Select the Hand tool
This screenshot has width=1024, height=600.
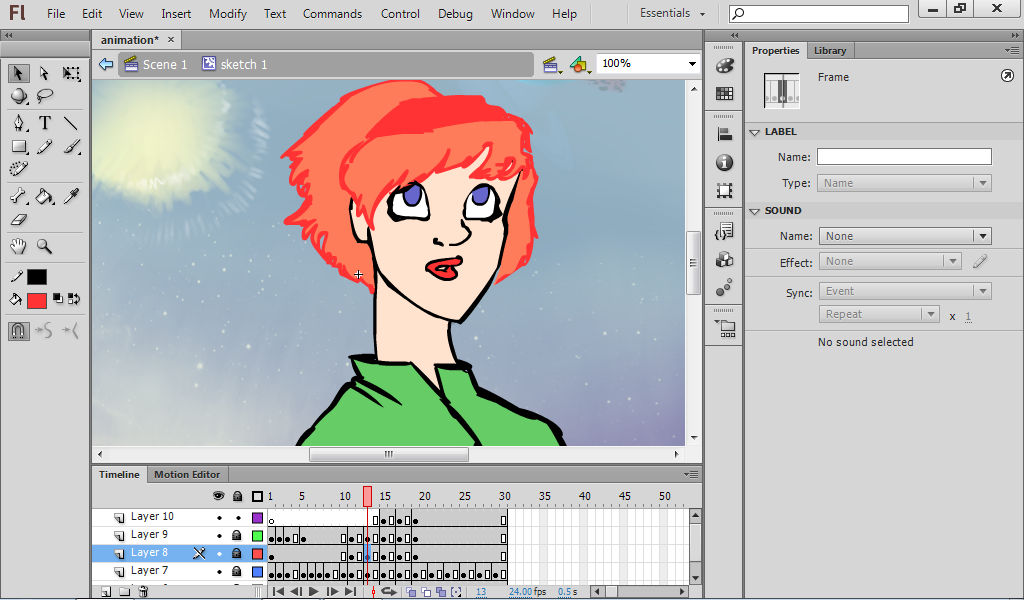18,246
